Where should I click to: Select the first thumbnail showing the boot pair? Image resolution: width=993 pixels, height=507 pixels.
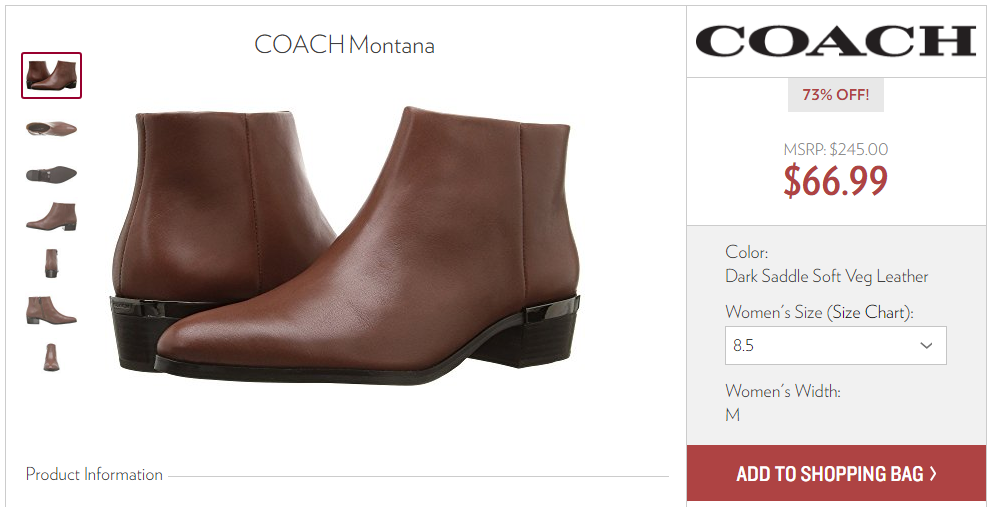click(x=51, y=75)
